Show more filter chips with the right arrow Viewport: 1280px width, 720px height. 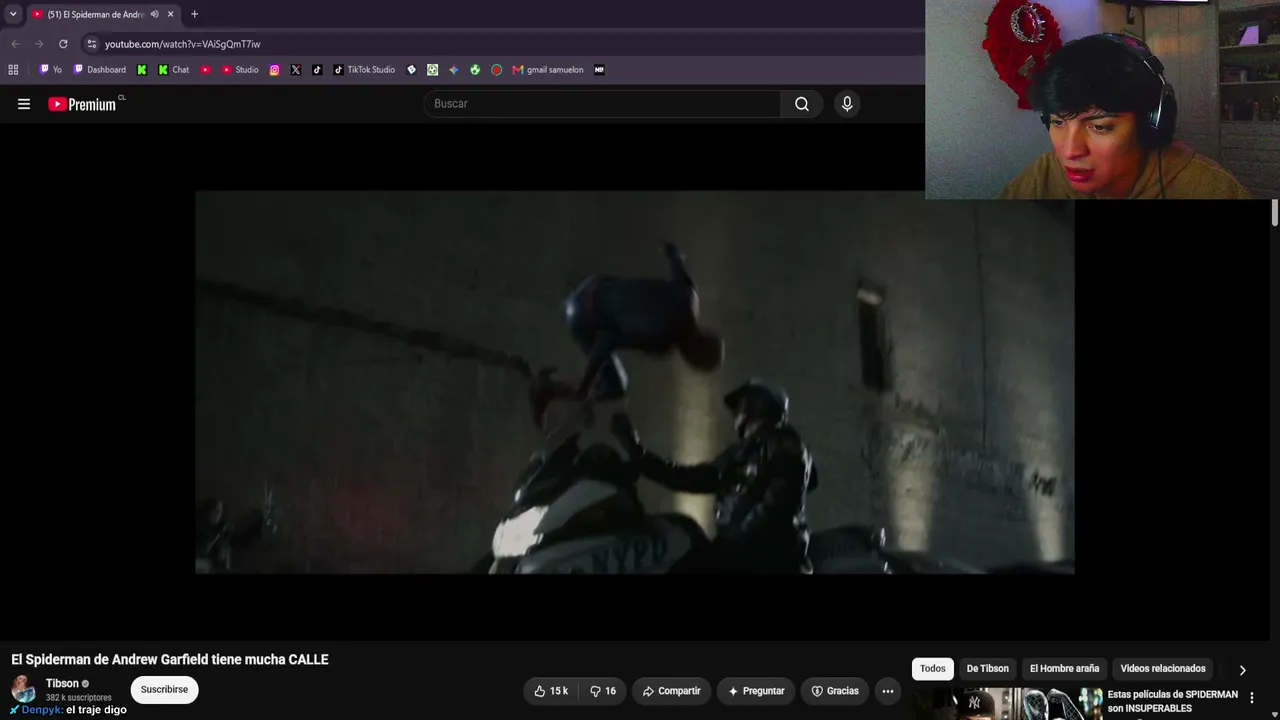tap(1242, 670)
